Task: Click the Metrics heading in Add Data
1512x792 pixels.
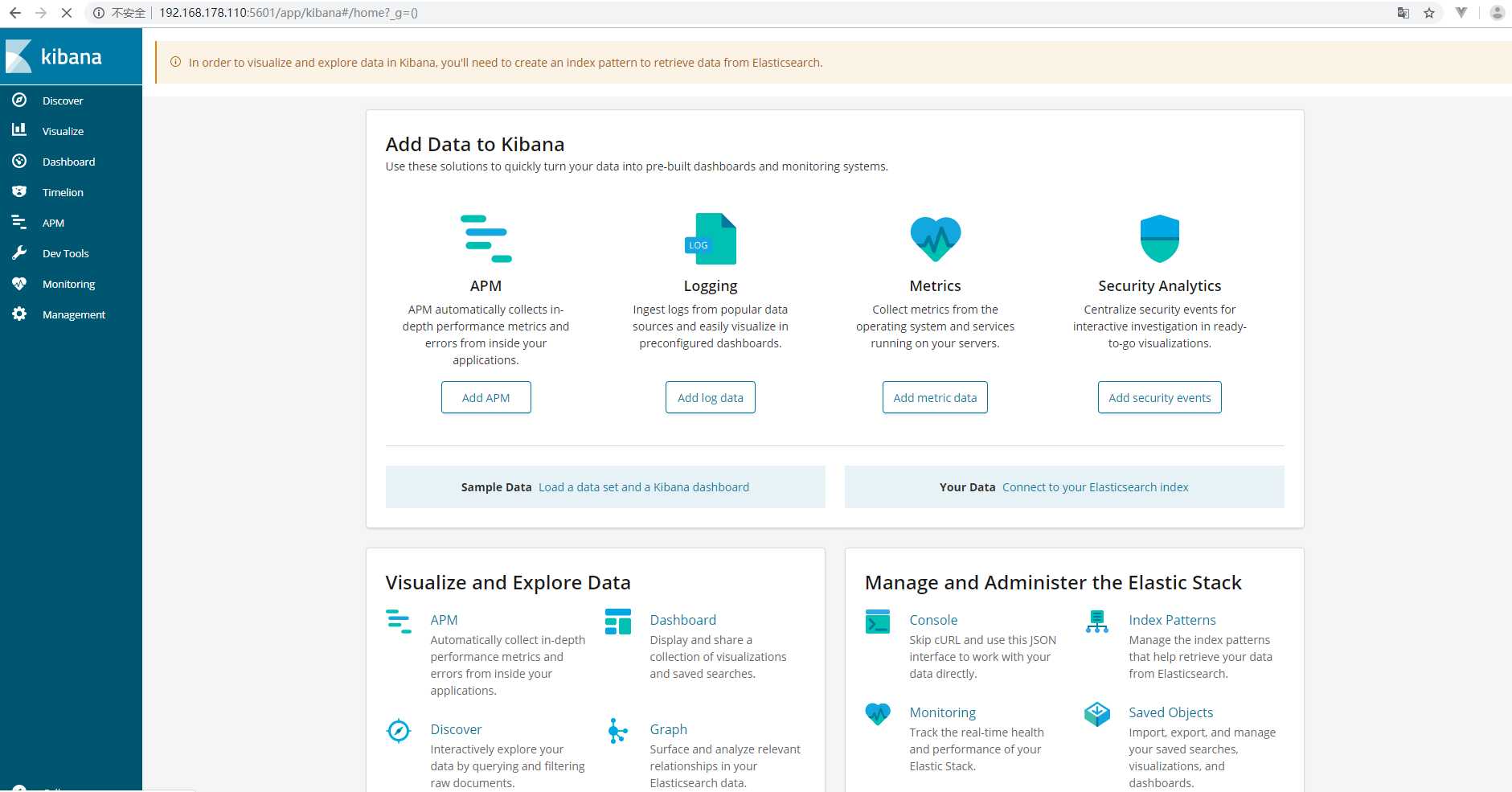Action: coord(935,285)
